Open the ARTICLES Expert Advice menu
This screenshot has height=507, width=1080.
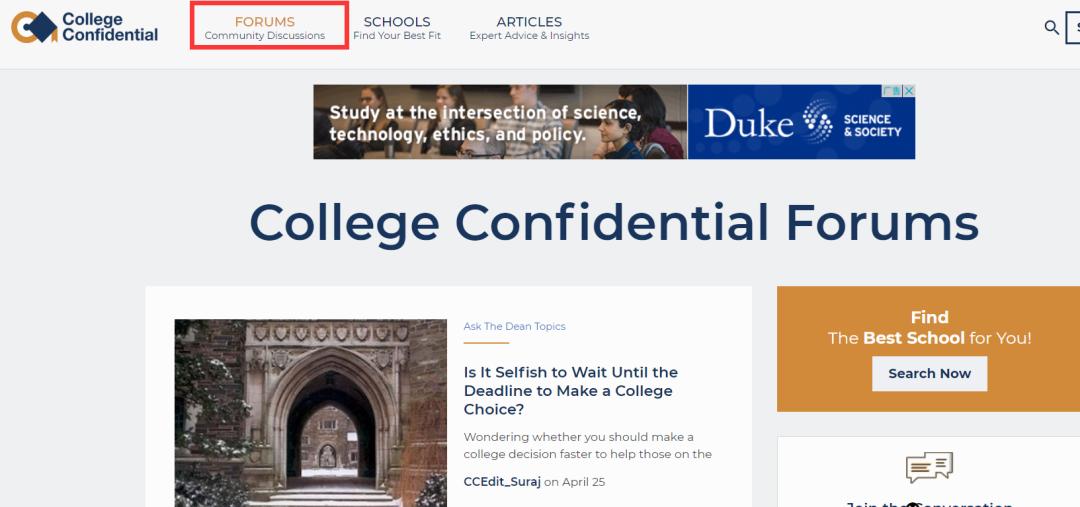pyautogui.click(x=529, y=27)
